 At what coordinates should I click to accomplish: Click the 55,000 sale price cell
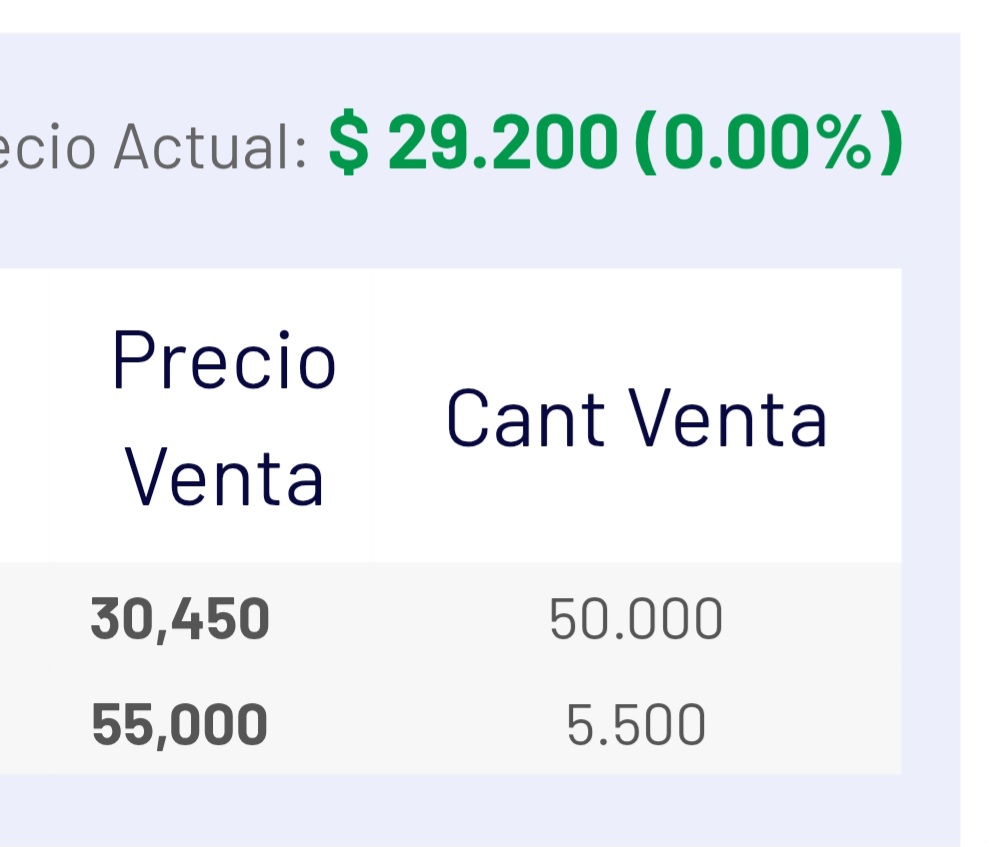point(180,725)
